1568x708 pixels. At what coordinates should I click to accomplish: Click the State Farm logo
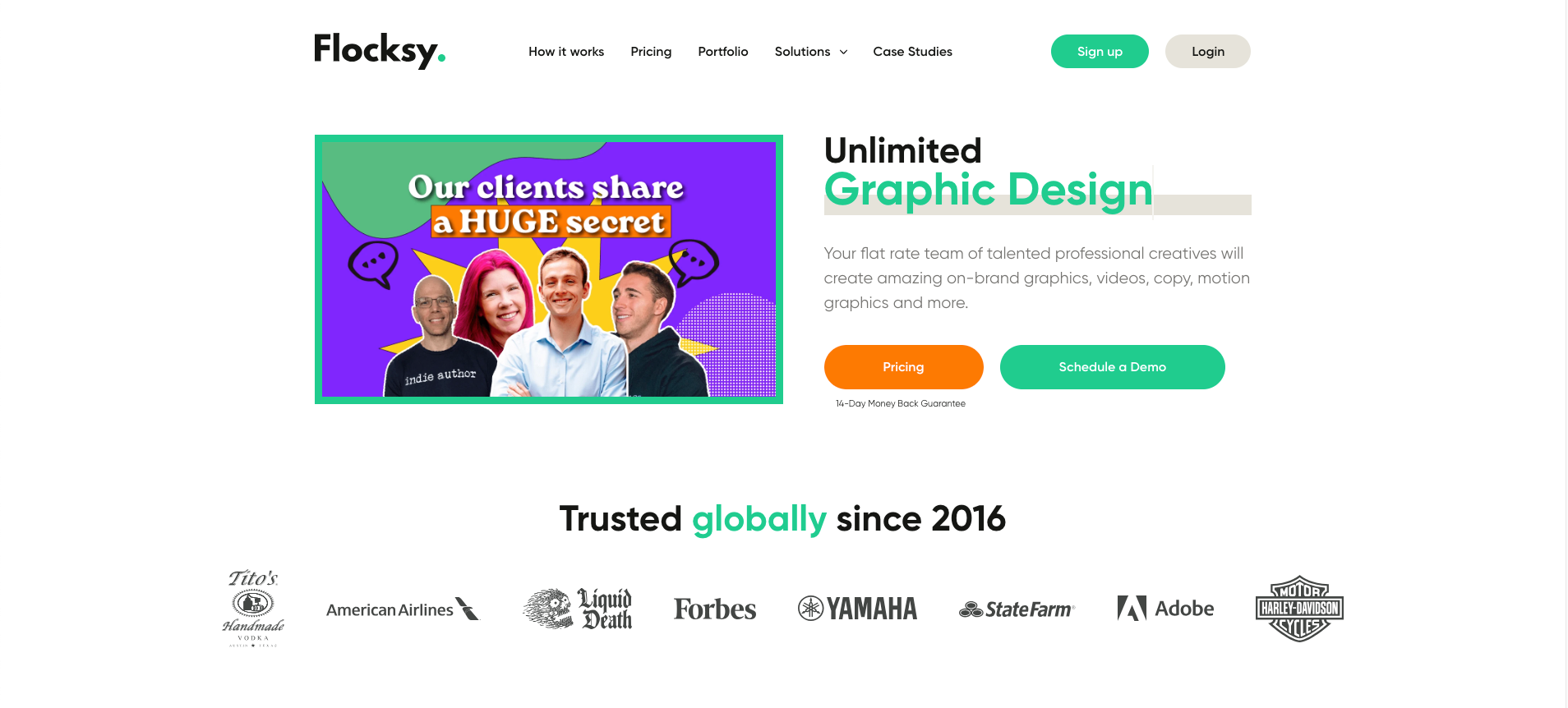tap(1017, 609)
